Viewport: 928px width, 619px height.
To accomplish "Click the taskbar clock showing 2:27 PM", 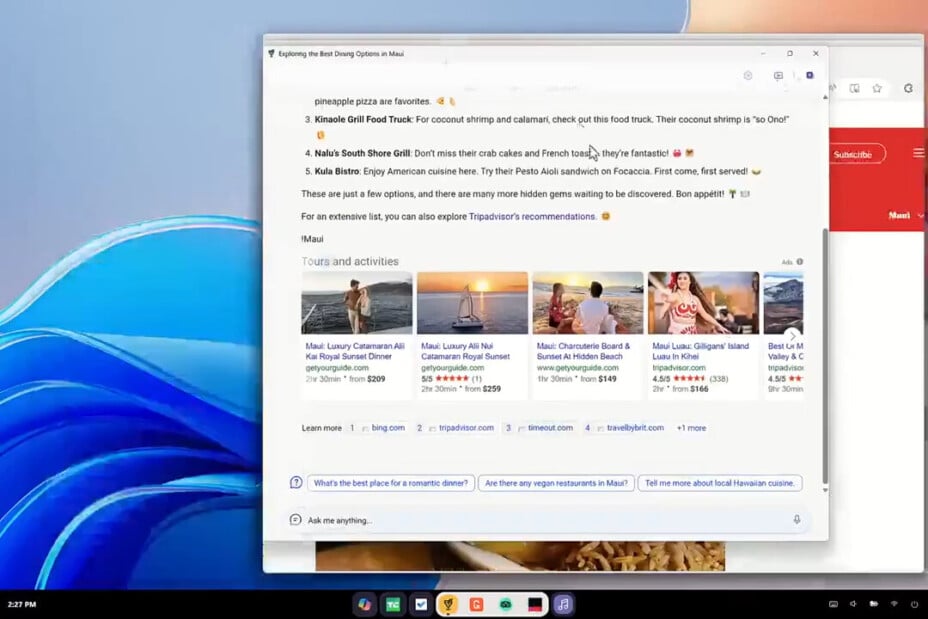I will pyautogui.click(x=22, y=604).
